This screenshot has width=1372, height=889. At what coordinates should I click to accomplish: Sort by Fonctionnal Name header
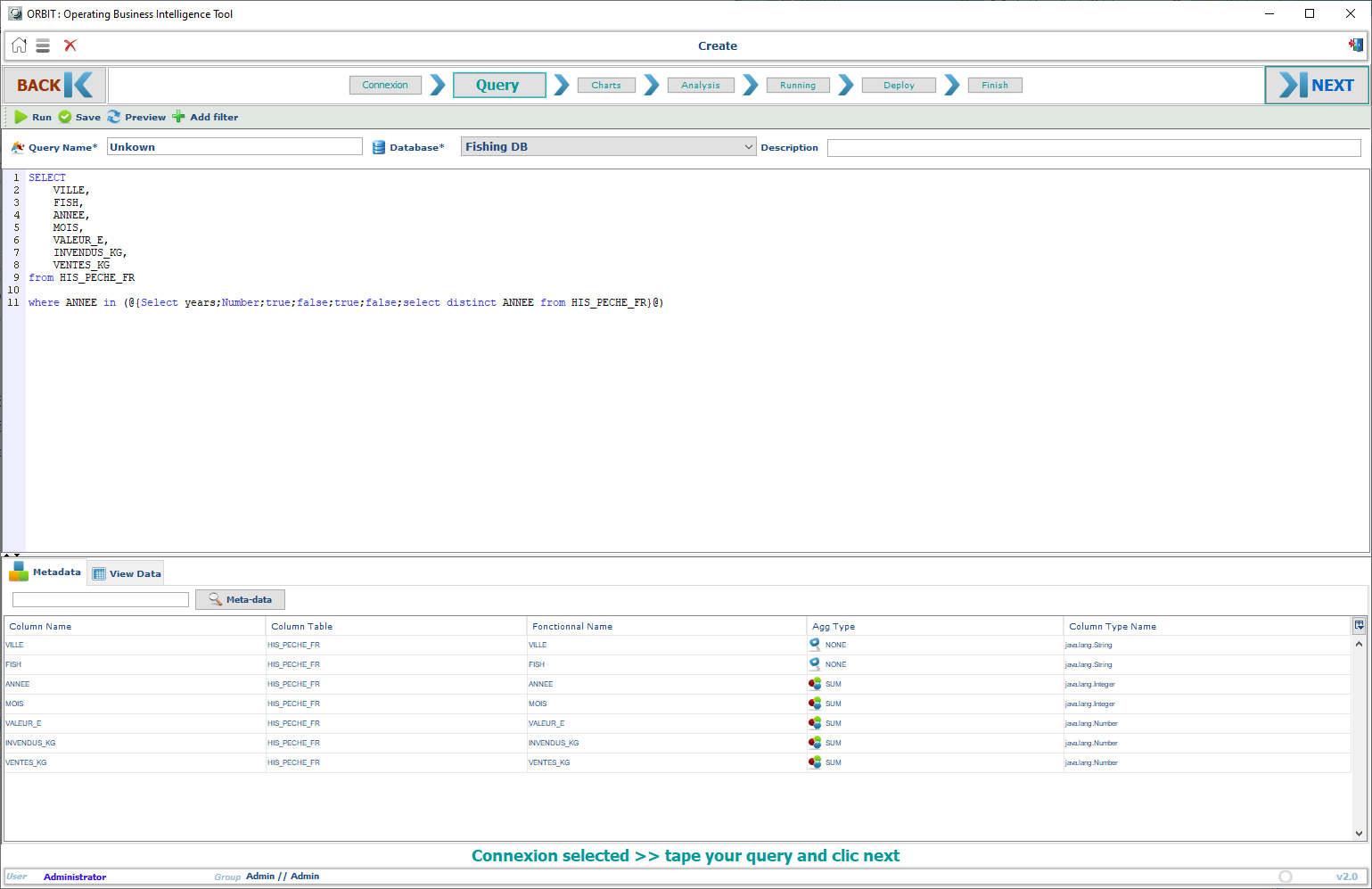[667, 626]
